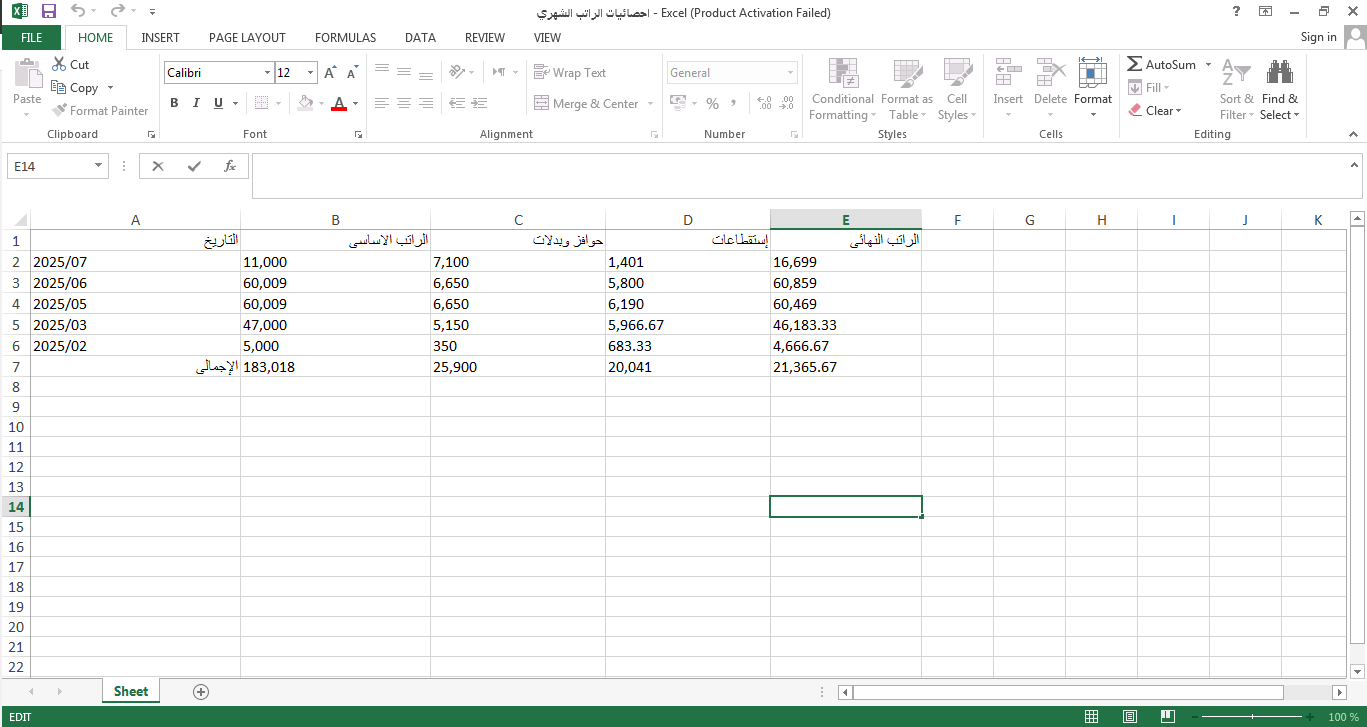
Task: Switch to Page Break Preview
Action: (1168, 717)
